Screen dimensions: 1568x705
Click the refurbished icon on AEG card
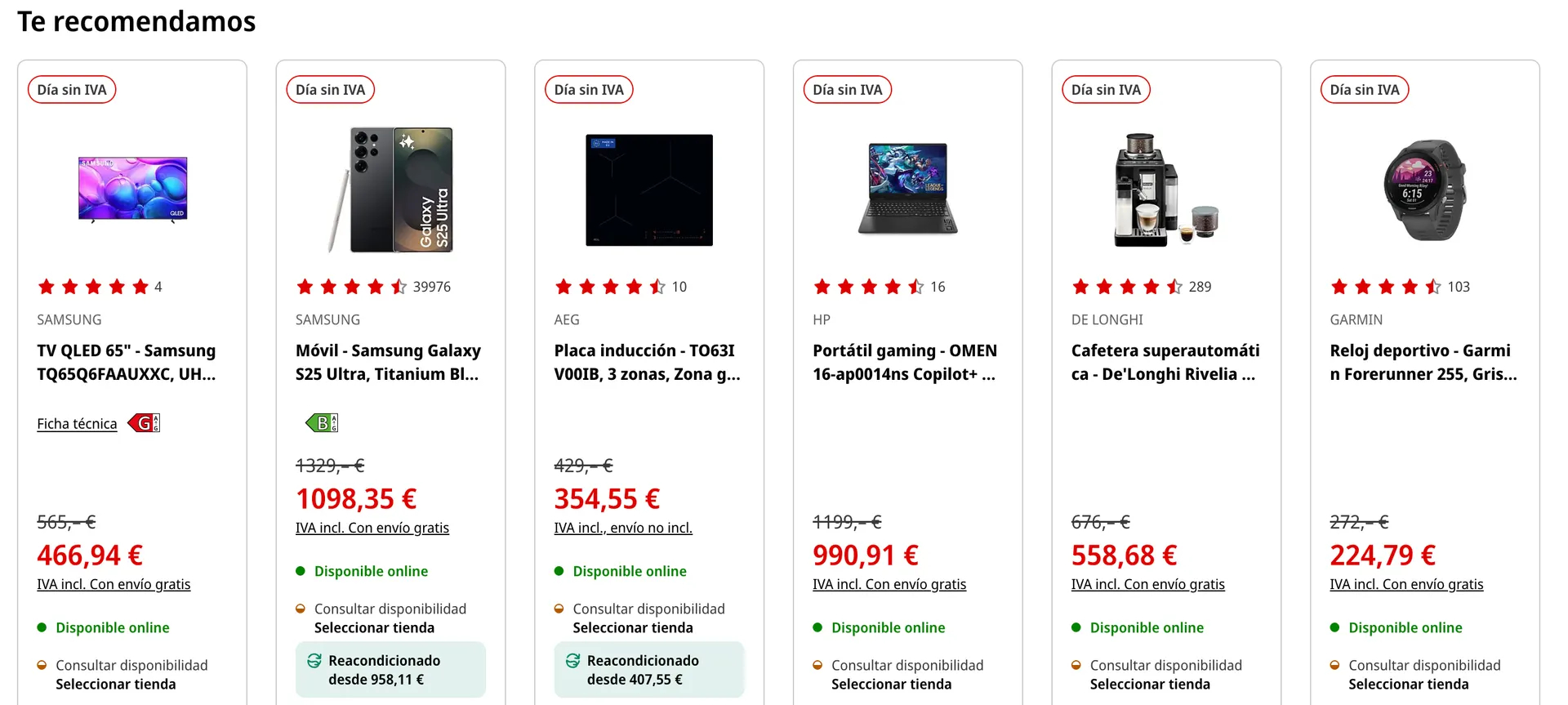click(573, 661)
